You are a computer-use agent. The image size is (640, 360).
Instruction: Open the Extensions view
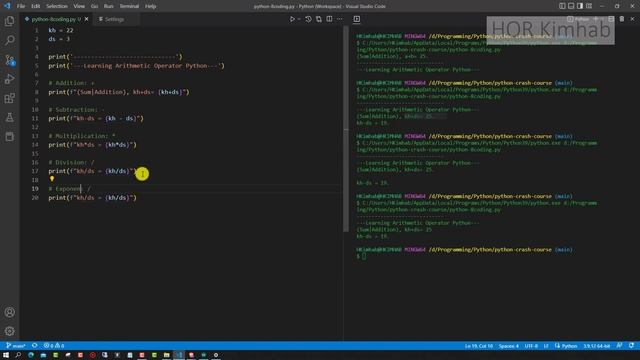click(9, 98)
